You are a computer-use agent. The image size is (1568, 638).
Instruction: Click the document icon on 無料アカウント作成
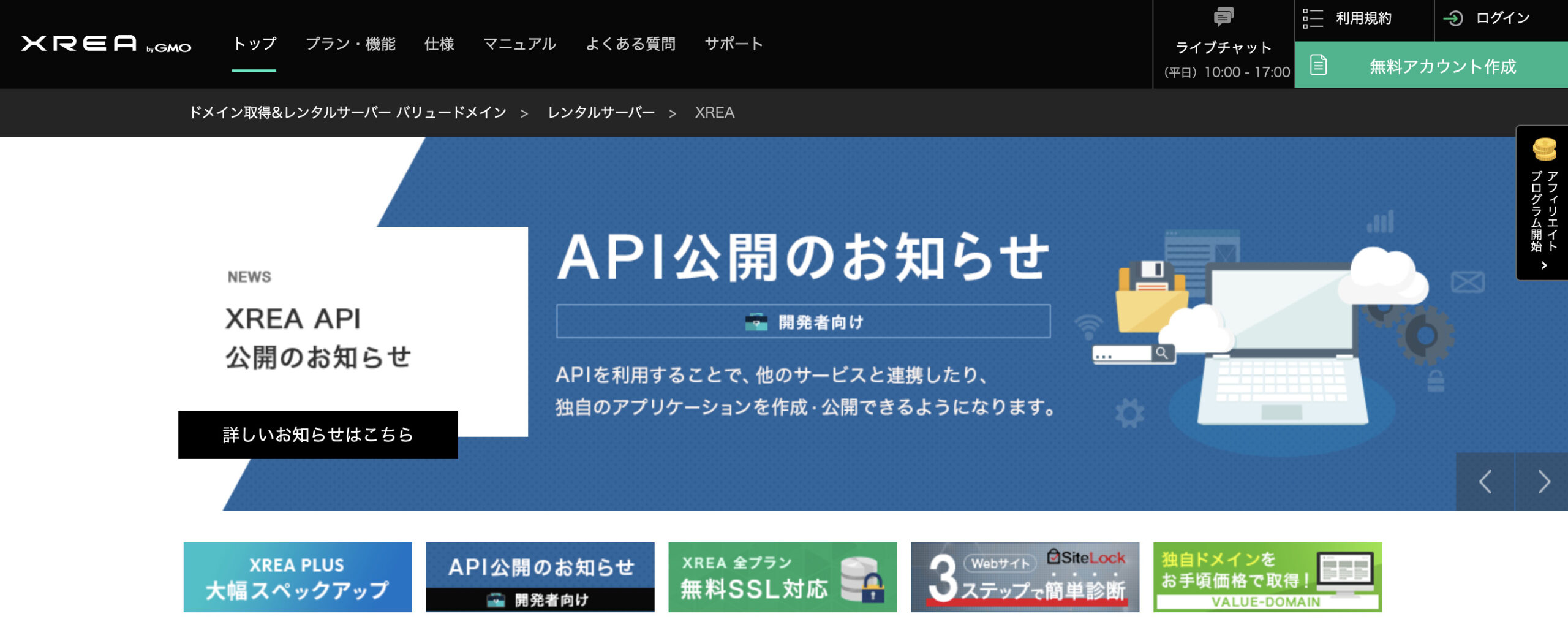point(1319,65)
